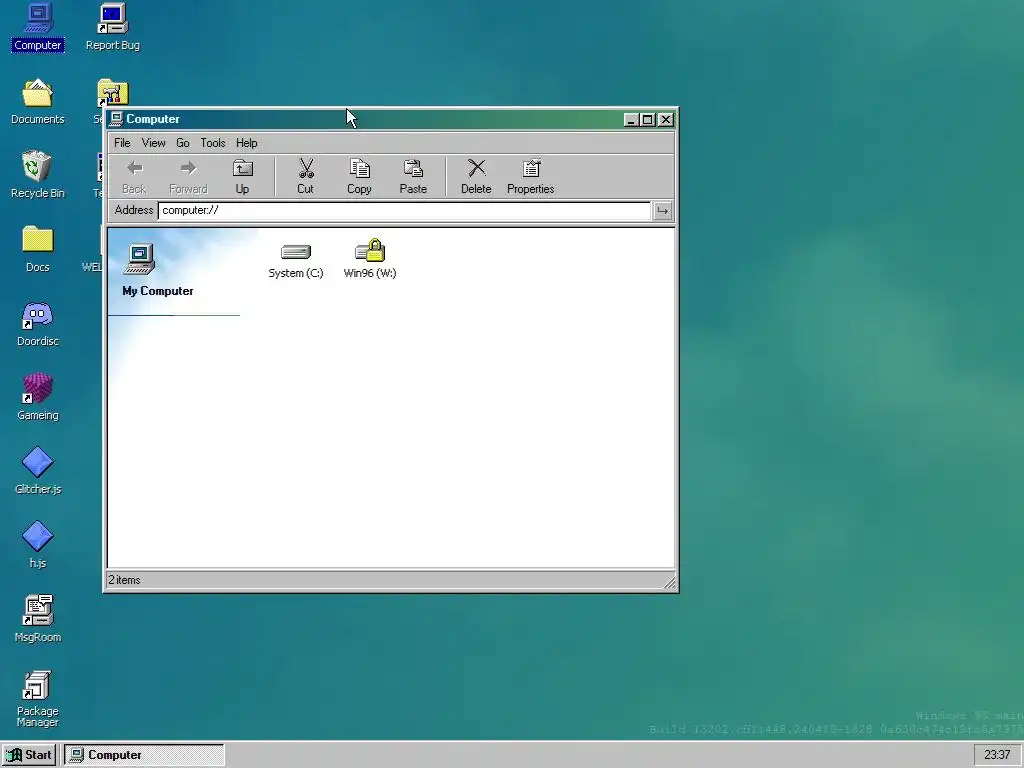Open the Start menu
1024x768 pixels.
pyautogui.click(x=29, y=755)
